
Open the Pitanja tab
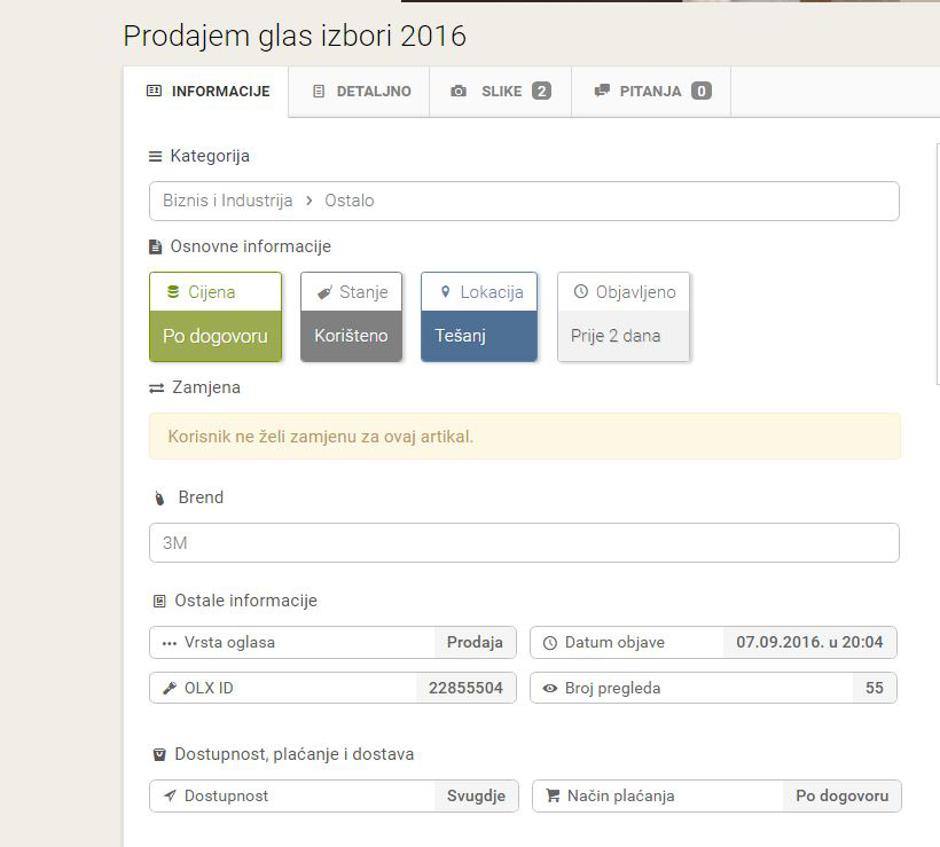click(x=650, y=91)
